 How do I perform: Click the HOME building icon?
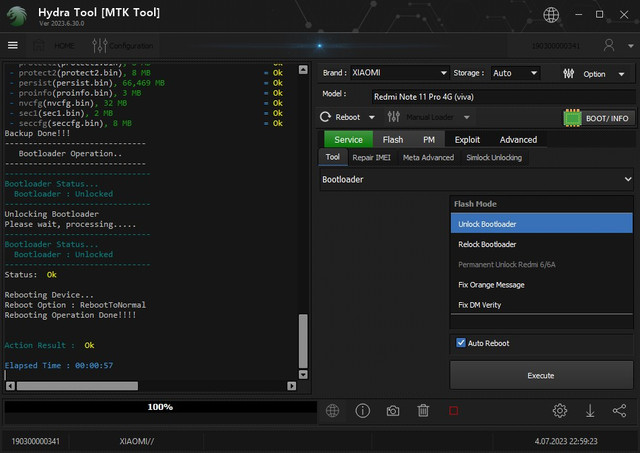click(39, 45)
